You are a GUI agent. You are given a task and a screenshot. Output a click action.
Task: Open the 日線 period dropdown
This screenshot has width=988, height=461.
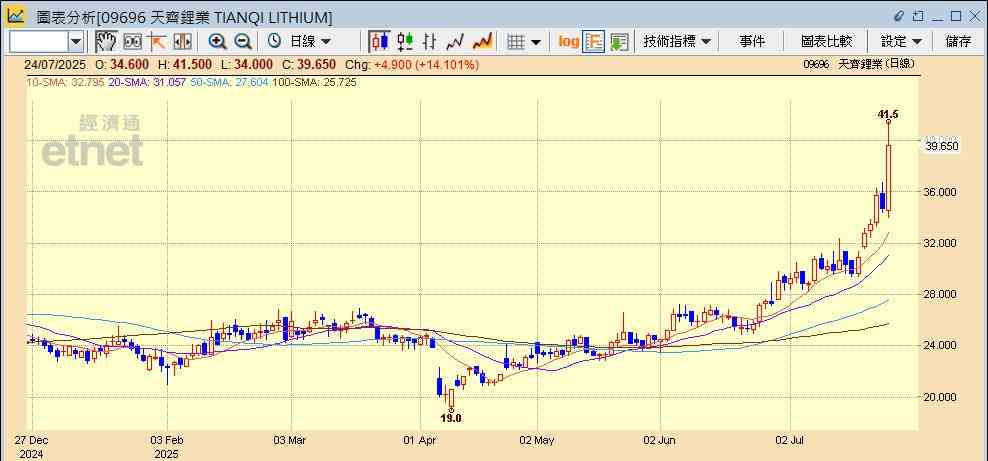pos(309,42)
